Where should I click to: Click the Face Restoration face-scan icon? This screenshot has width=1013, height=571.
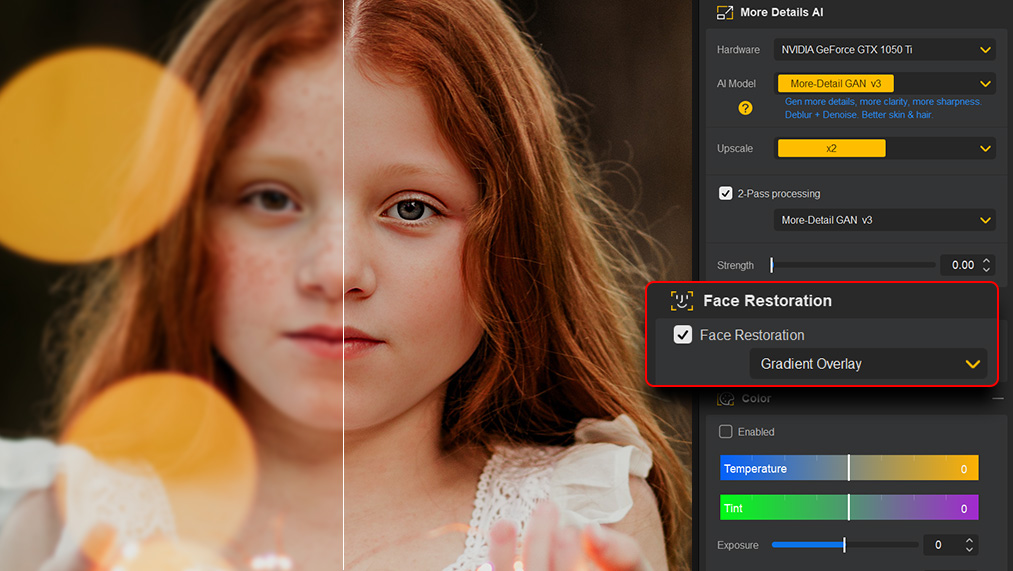point(682,301)
